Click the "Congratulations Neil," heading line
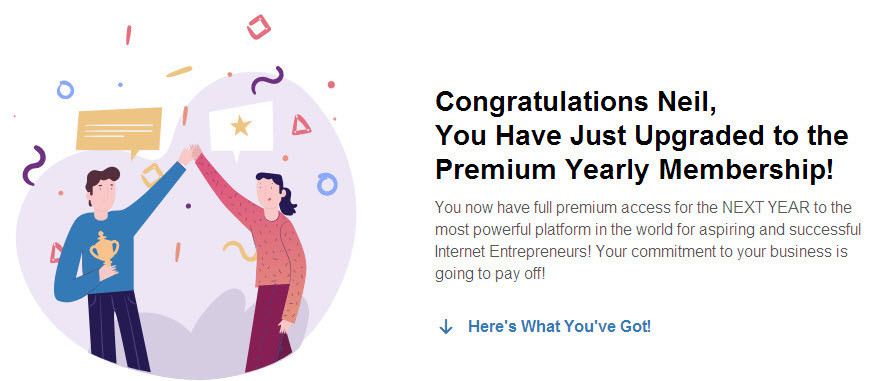 [x=575, y=102]
